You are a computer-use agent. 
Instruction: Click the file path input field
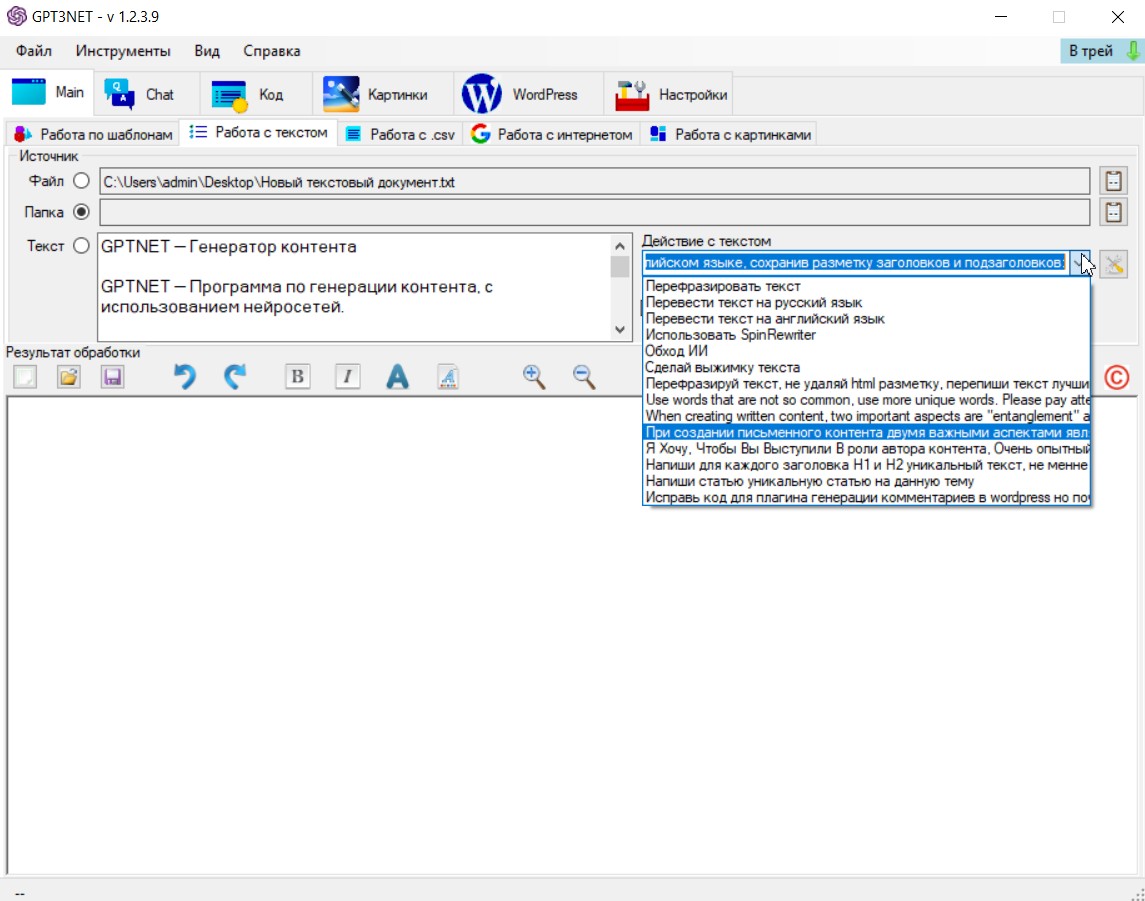click(x=594, y=181)
